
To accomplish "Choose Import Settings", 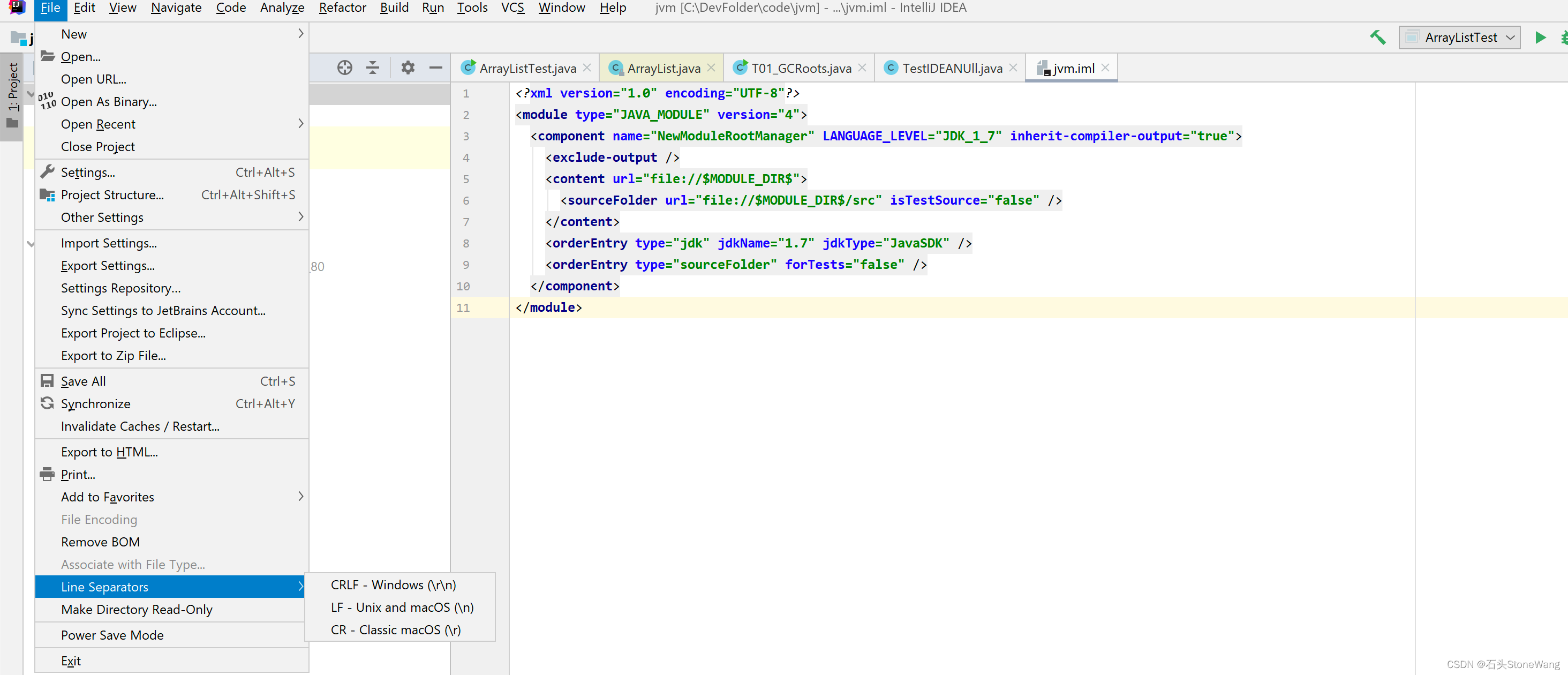I will click(172, 243).
